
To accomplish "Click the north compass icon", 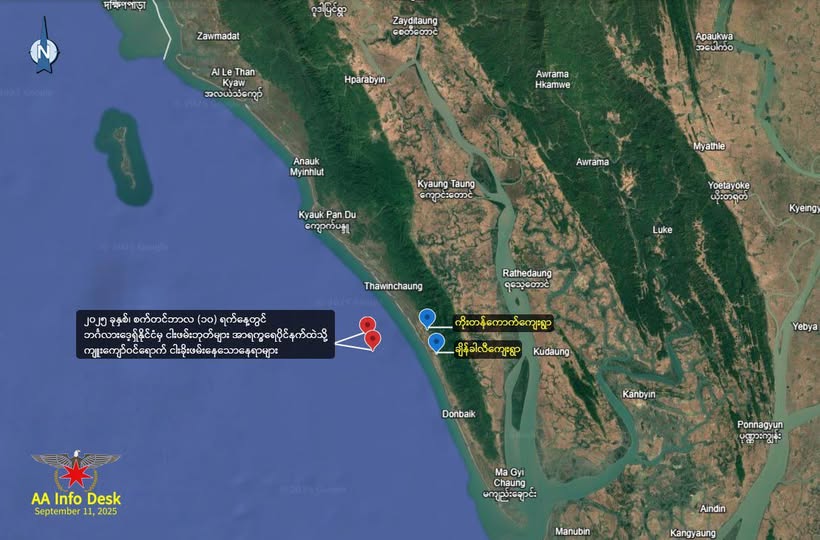I will pos(44,47).
